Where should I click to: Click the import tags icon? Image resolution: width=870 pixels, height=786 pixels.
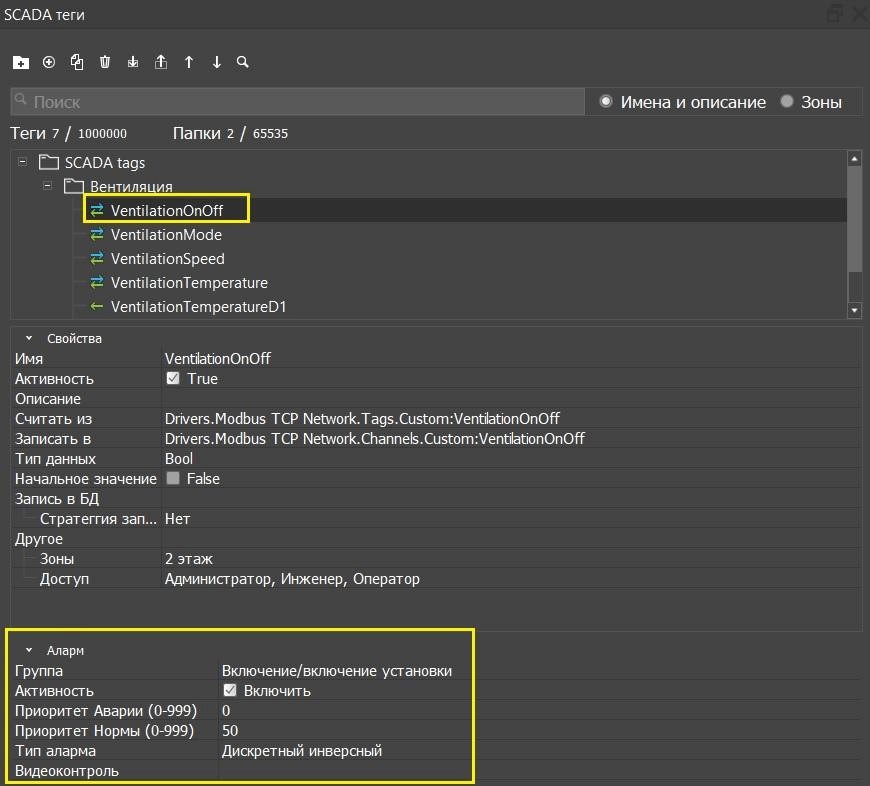pyautogui.click(x=133, y=62)
